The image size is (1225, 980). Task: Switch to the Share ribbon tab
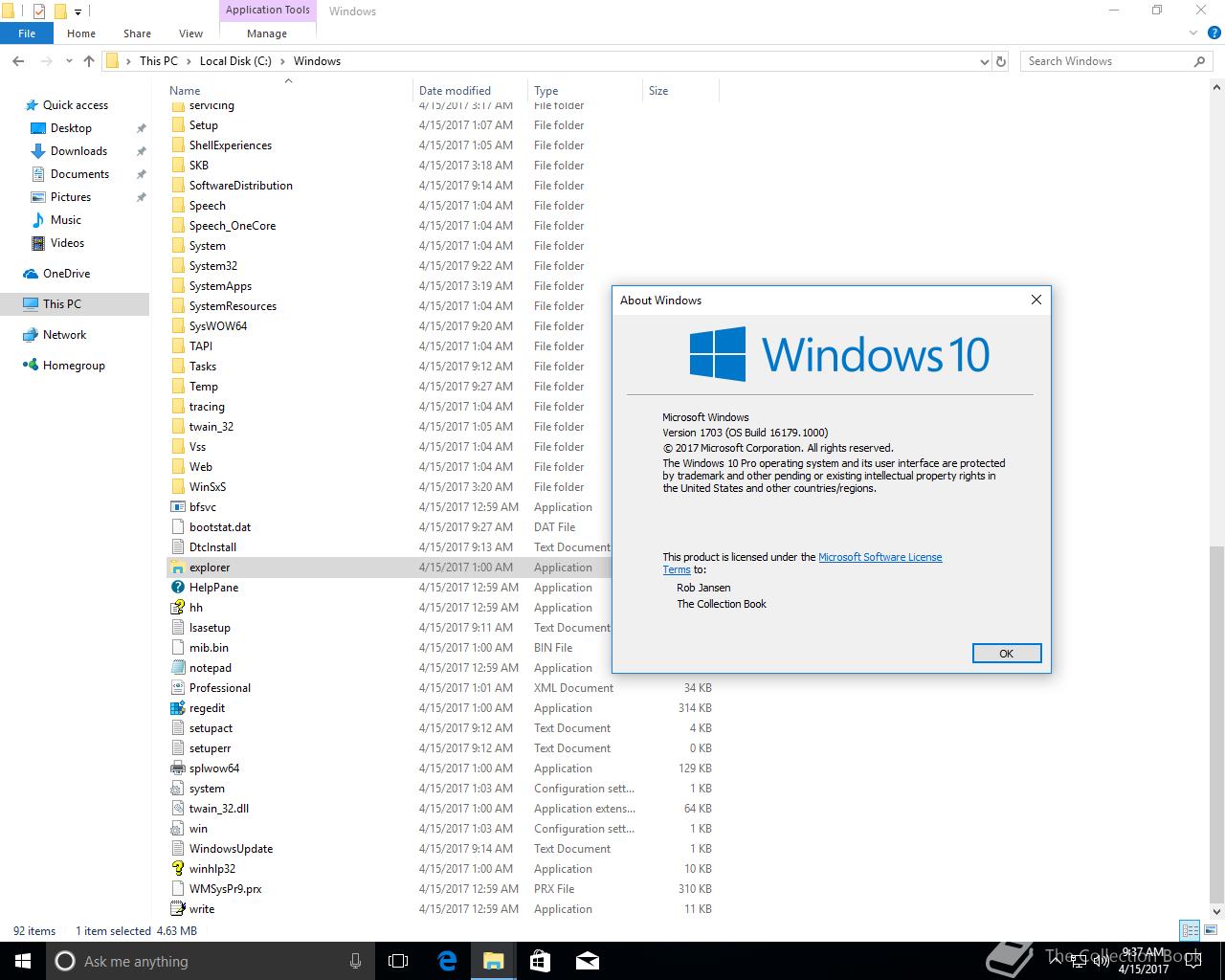(137, 33)
